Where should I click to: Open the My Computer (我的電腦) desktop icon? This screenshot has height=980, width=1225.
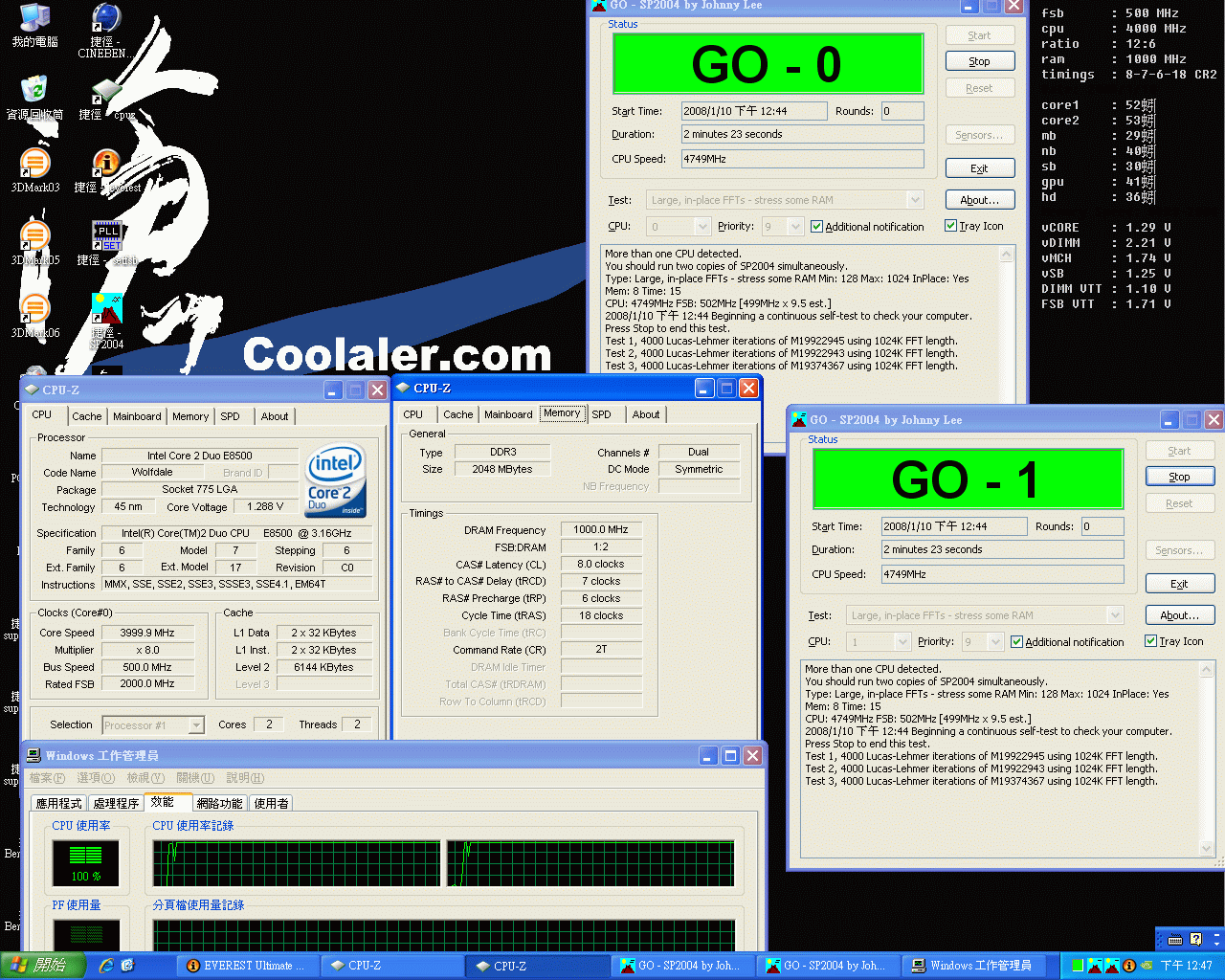point(34,25)
